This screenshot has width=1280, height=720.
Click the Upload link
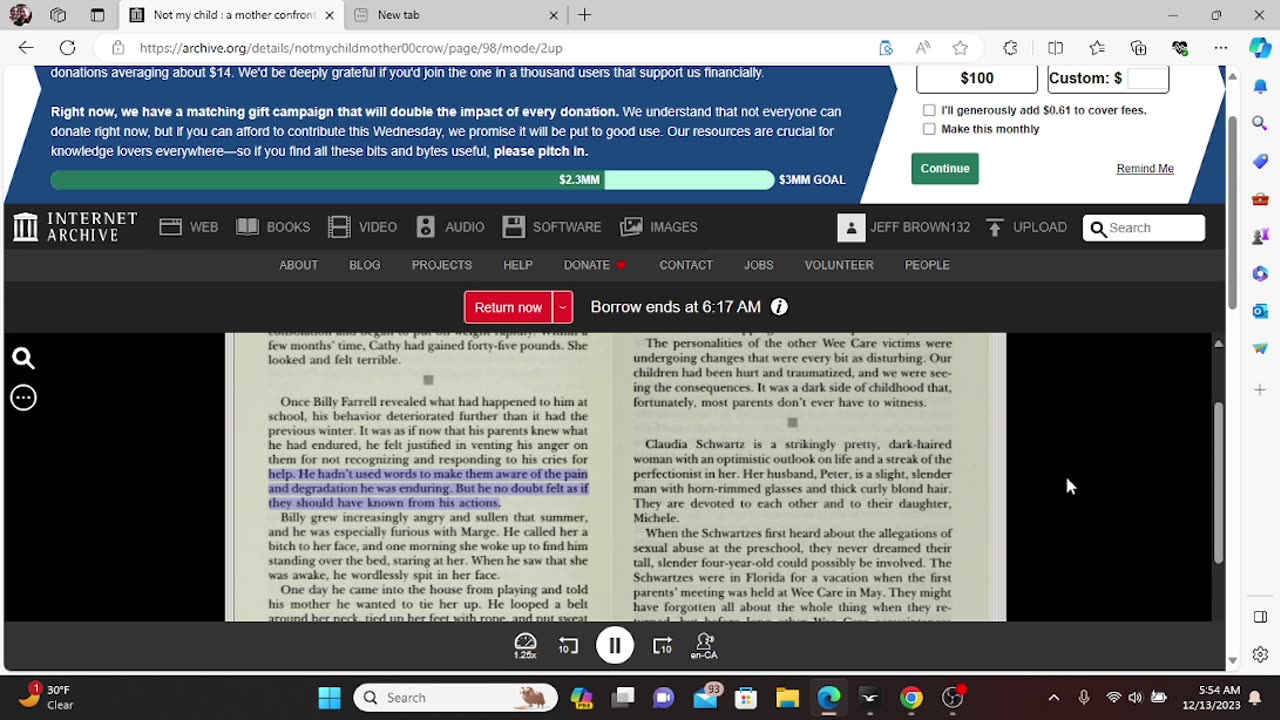click(1026, 227)
